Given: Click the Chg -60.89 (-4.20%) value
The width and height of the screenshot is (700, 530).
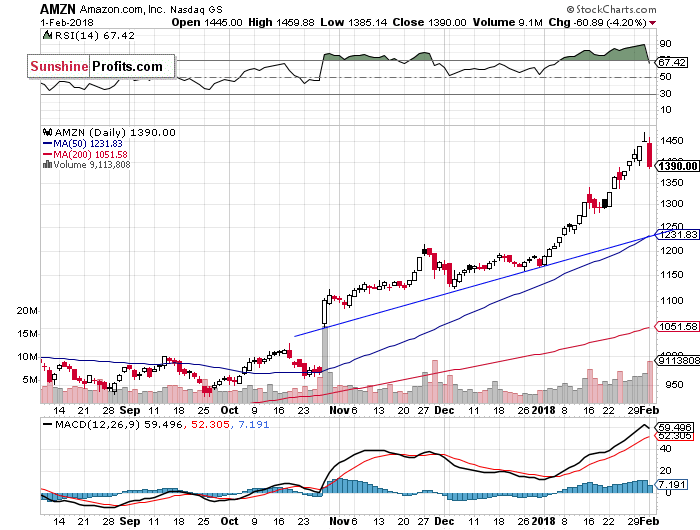Looking at the screenshot, I should [597, 22].
